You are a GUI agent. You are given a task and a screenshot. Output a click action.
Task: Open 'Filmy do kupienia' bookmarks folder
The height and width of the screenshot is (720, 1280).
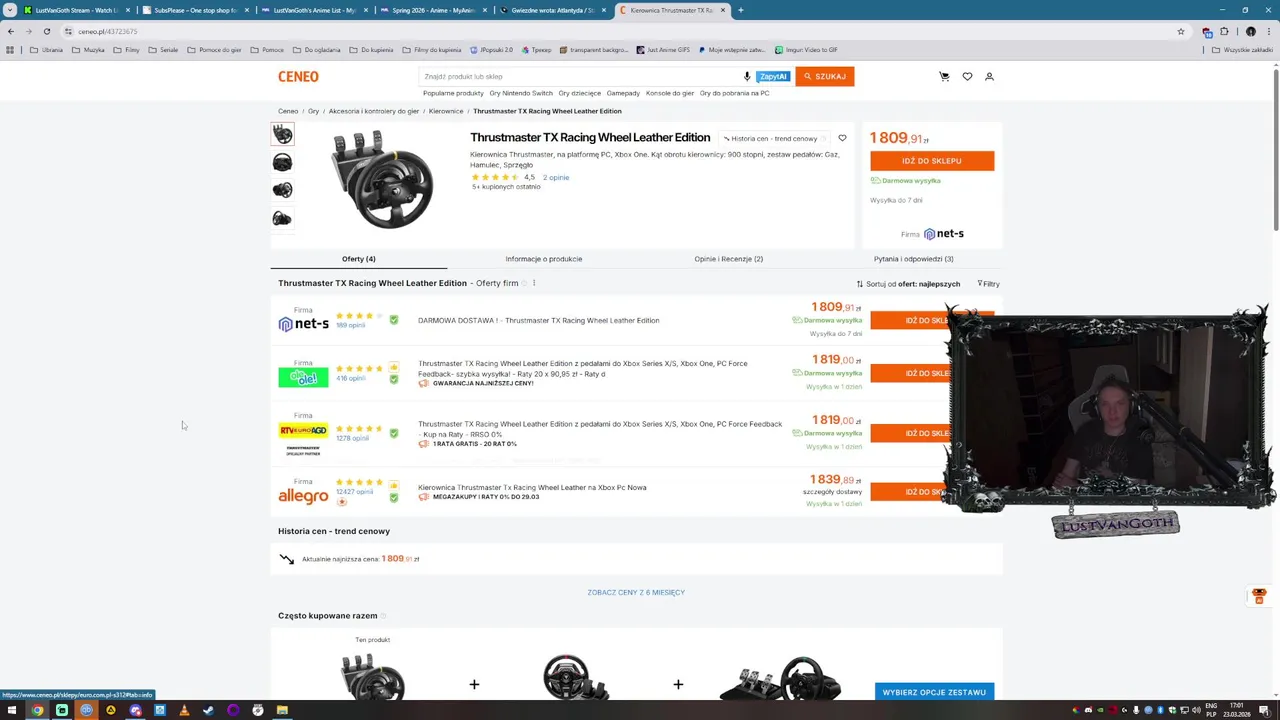[x=432, y=50]
